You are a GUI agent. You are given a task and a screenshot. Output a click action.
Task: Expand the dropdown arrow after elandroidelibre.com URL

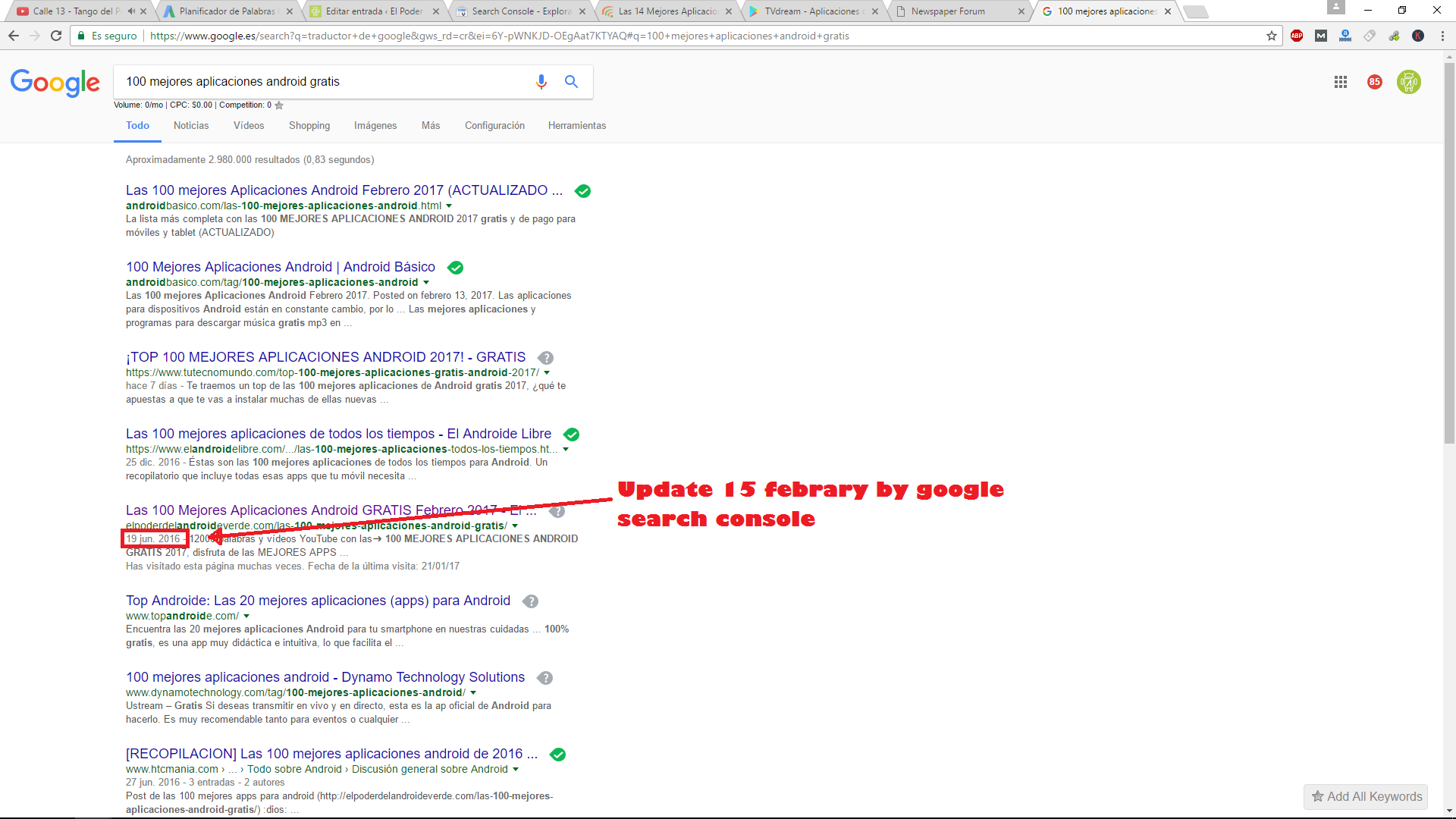click(566, 450)
